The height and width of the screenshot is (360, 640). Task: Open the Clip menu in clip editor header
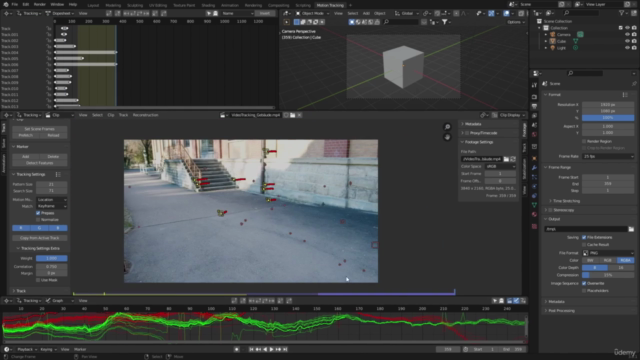[x=111, y=115]
